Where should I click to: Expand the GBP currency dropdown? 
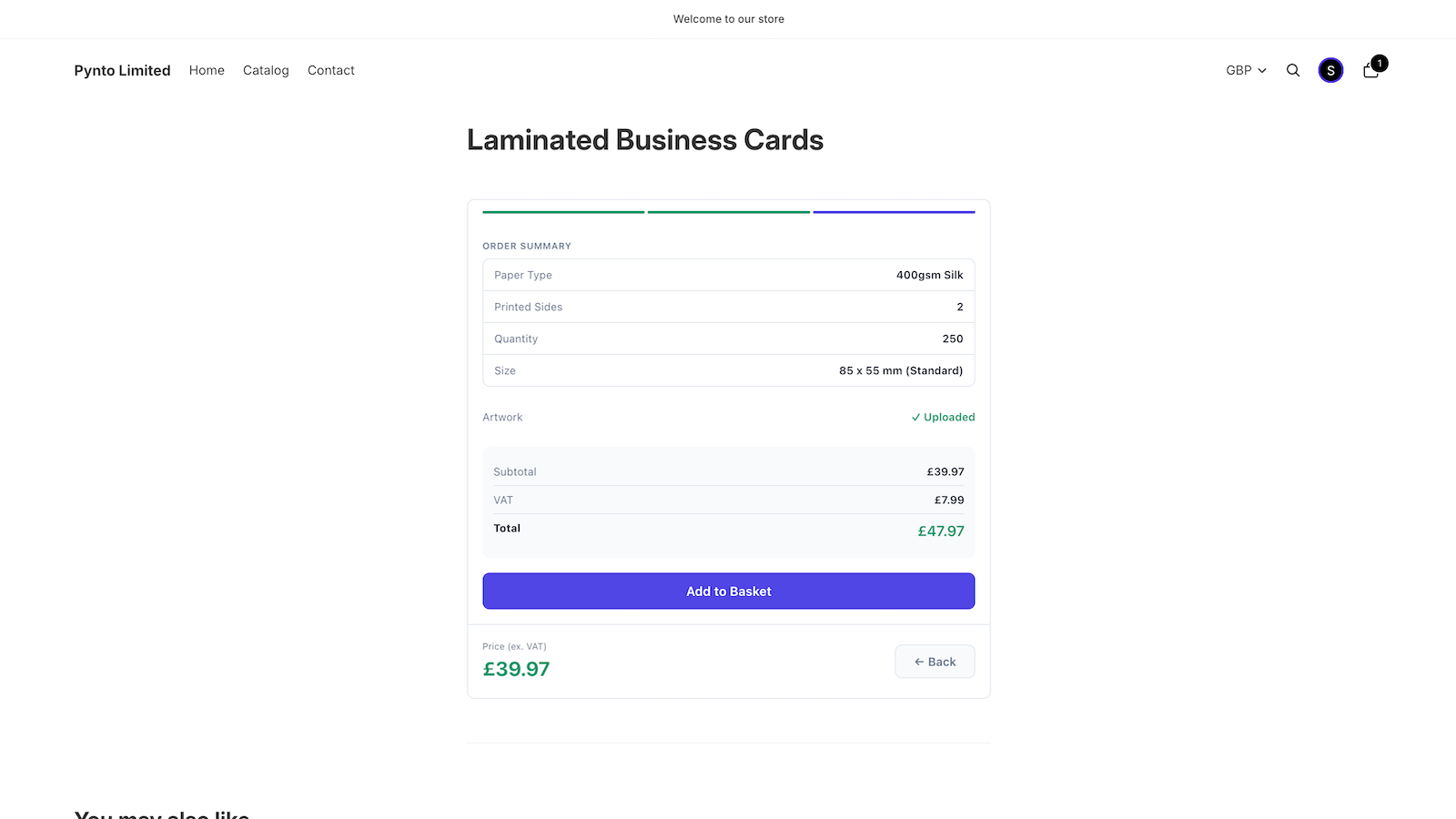point(1246,70)
